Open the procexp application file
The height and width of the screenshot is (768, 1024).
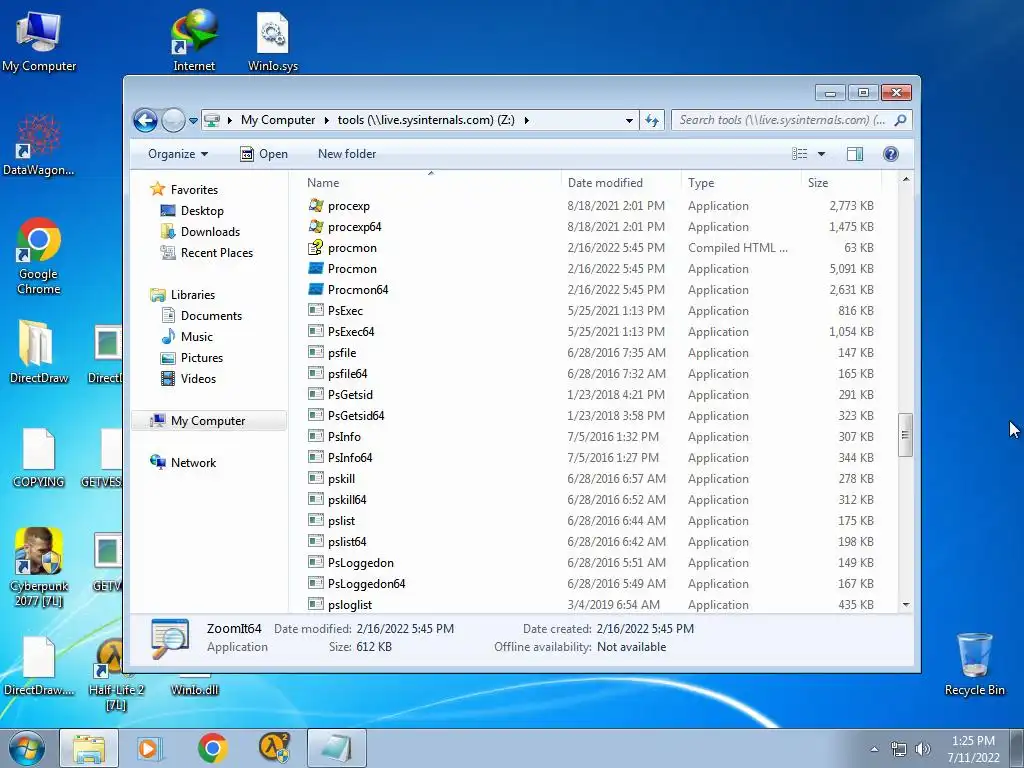click(349, 206)
